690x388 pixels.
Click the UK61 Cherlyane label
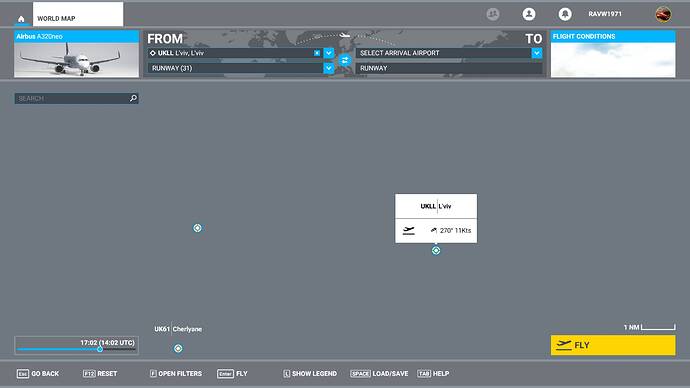point(178,329)
